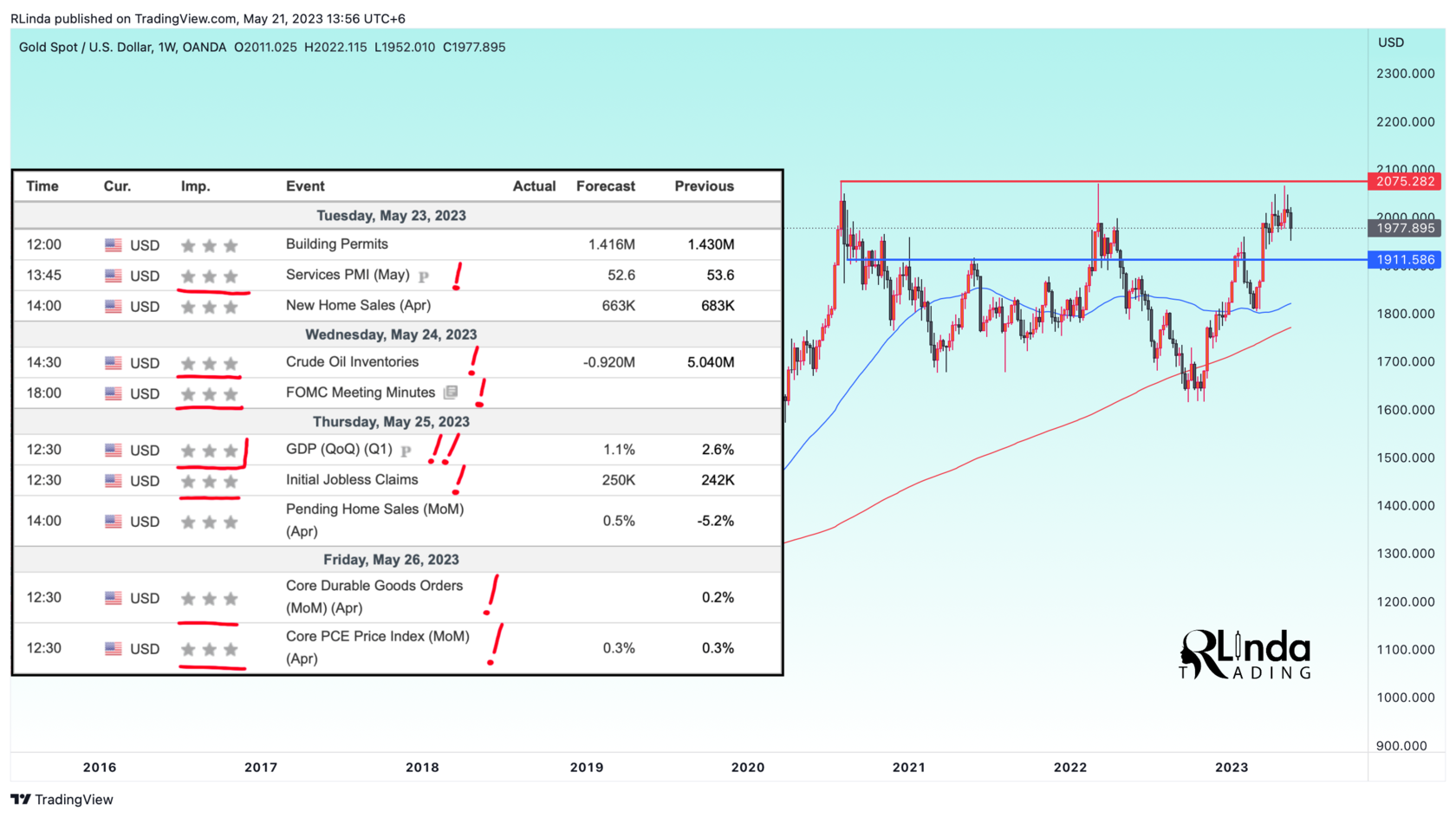Viewport: 1456px width, 818px height.
Task: Open the Initial Jobless Claims event
Action: [352, 480]
